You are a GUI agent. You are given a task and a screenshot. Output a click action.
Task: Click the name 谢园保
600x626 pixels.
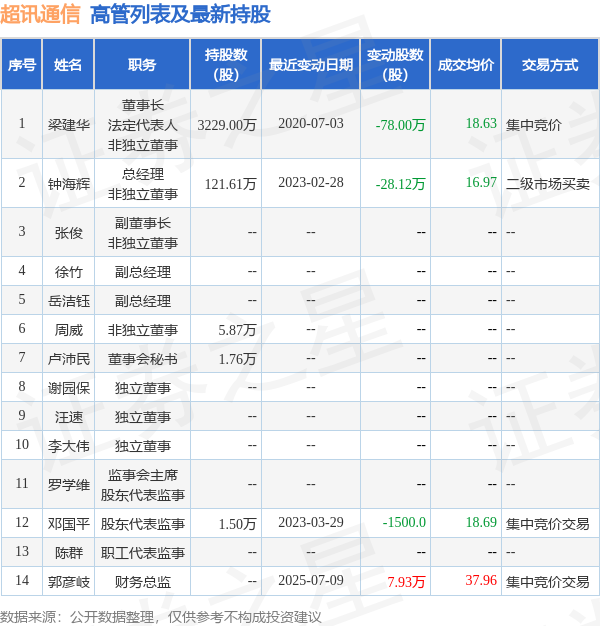pos(69,388)
